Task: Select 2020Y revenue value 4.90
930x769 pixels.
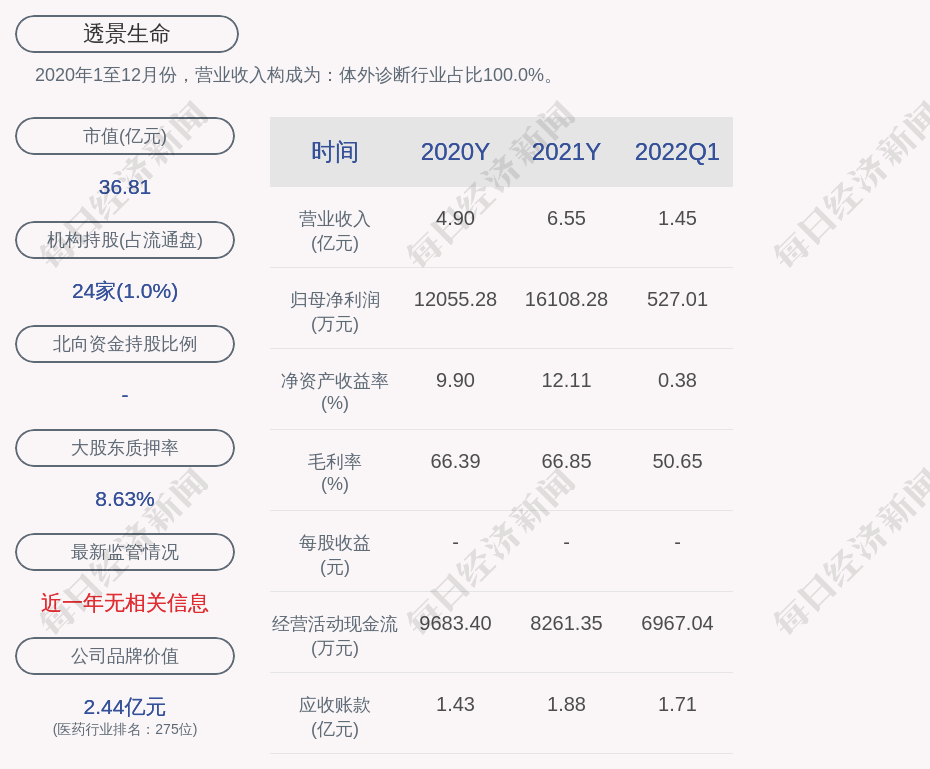Action: click(455, 218)
